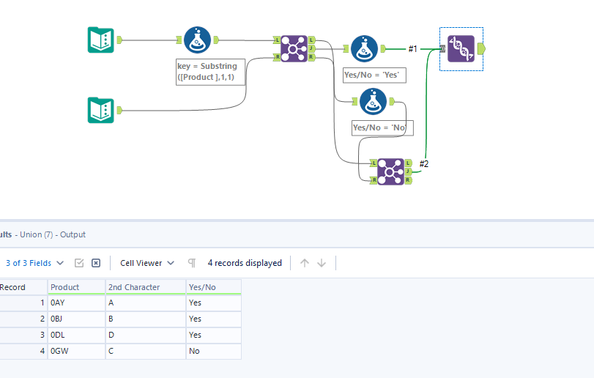The image size is (594, 378).
Task: Click the #1 connection label
Action: pos(413,49)
